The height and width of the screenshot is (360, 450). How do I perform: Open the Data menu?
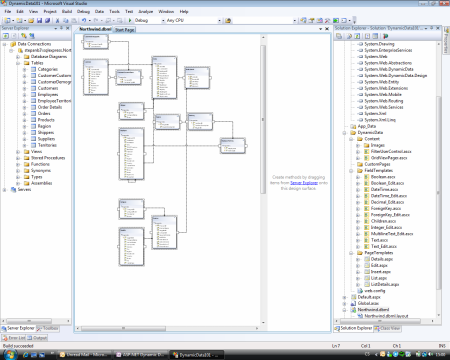(99, 12)
